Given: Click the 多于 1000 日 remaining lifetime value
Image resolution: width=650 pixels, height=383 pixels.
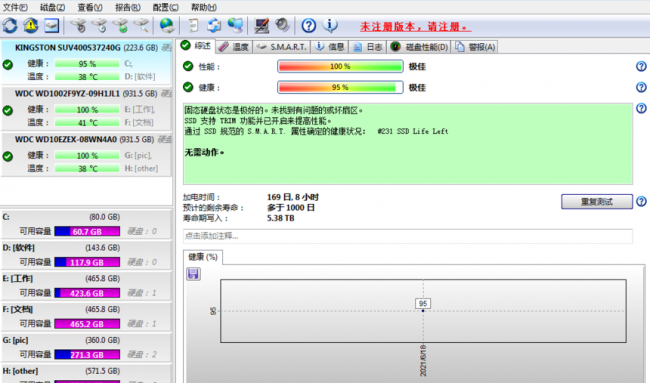Looking at the screenshot, I should coord(291,208).
